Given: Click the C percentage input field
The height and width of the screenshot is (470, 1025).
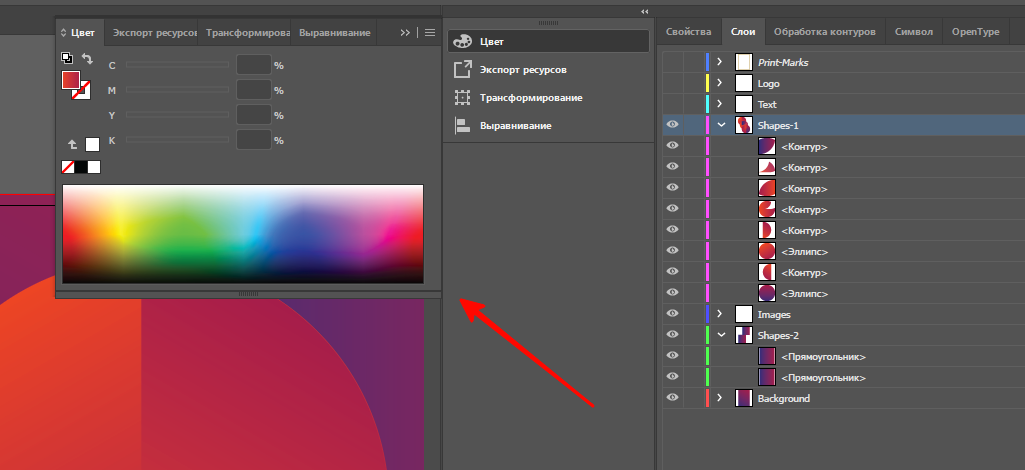Looking at the screenshot, I should click(x=254, y=65).
